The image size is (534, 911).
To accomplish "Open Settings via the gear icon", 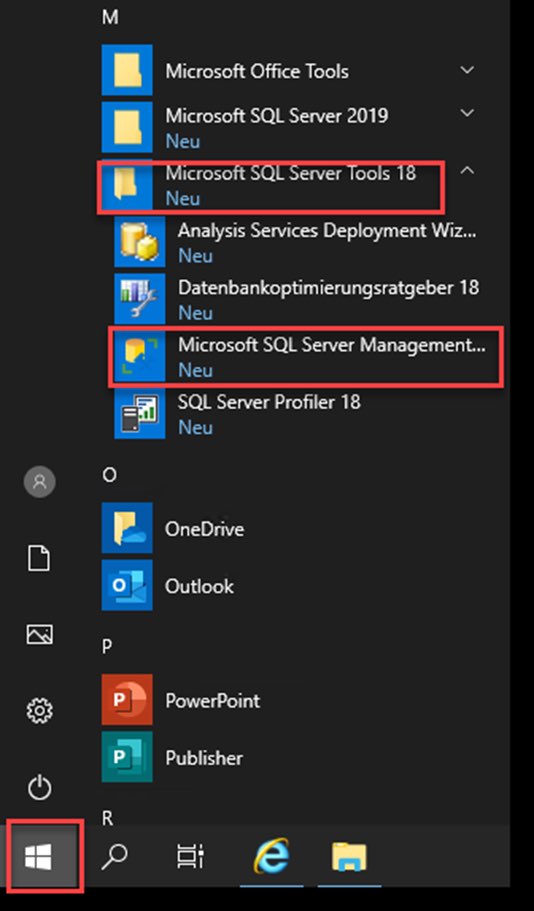I will coord(40,711).
